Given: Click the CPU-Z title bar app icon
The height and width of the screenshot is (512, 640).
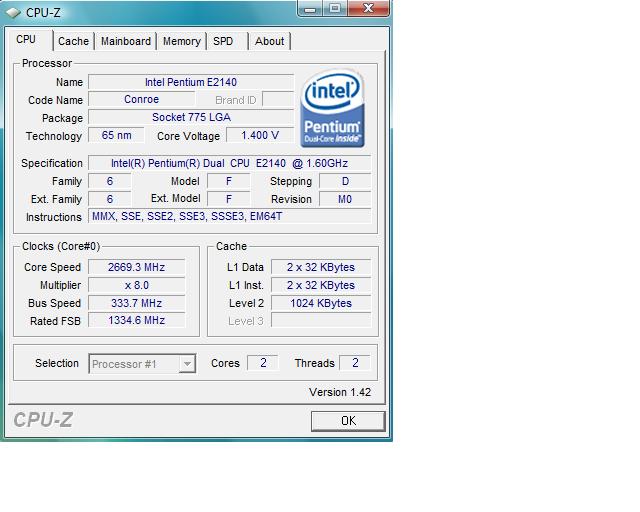Looking at the screenshot, I should pyautogui.click(x=13, y=13).
